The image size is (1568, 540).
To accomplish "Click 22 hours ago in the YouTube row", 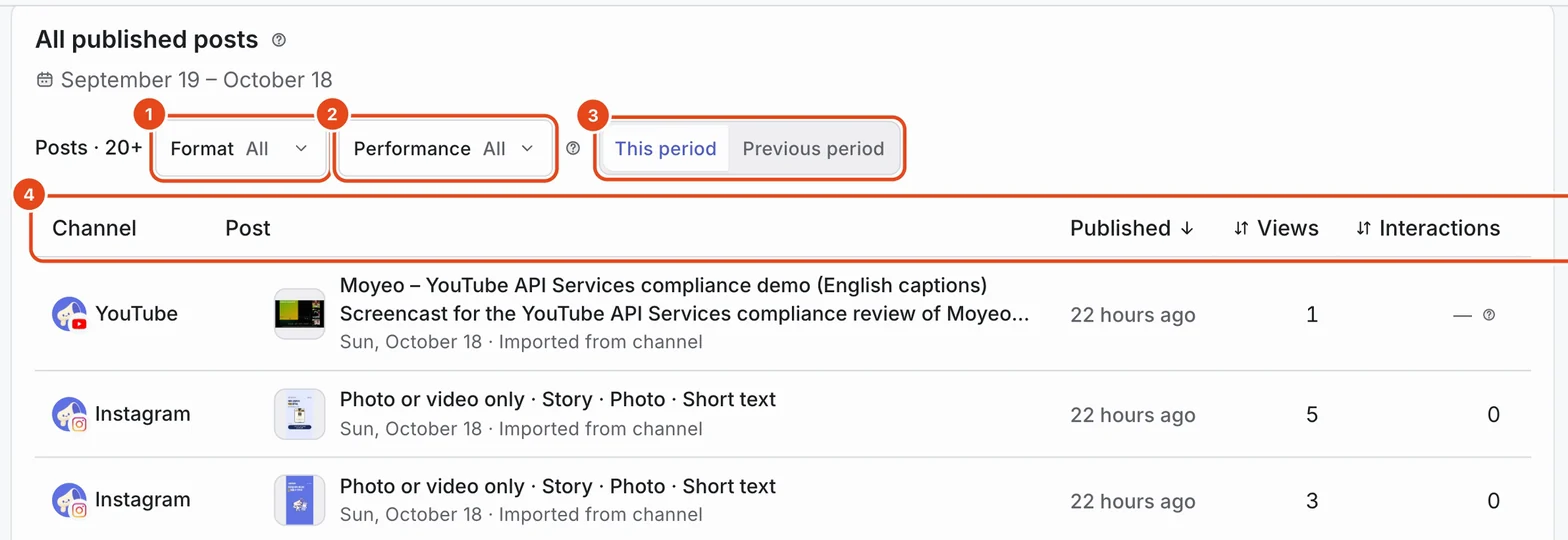I will [1132, 315].
